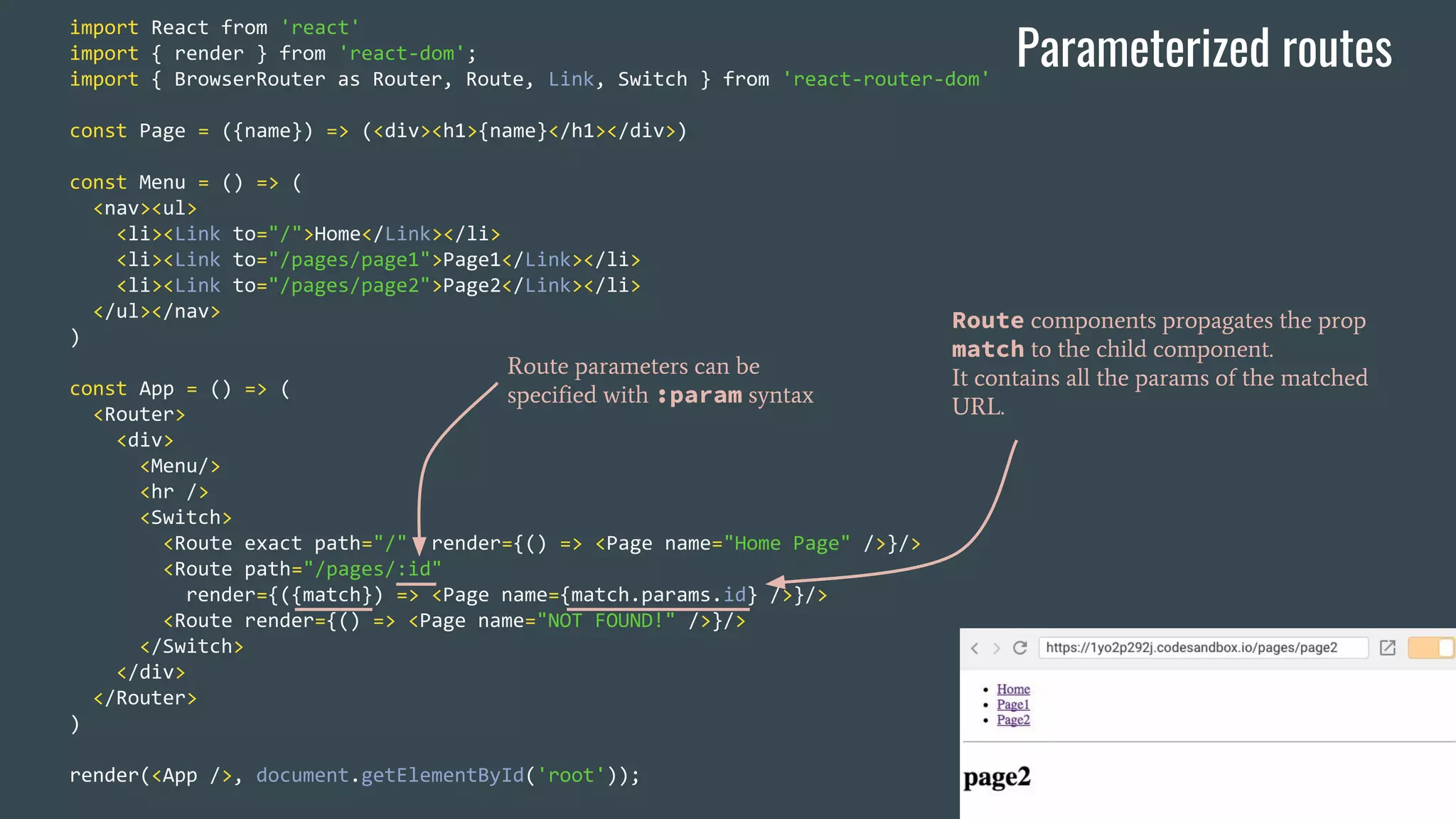
Task: Click the 'Home Page' string in code
Action: pos(786,544)
